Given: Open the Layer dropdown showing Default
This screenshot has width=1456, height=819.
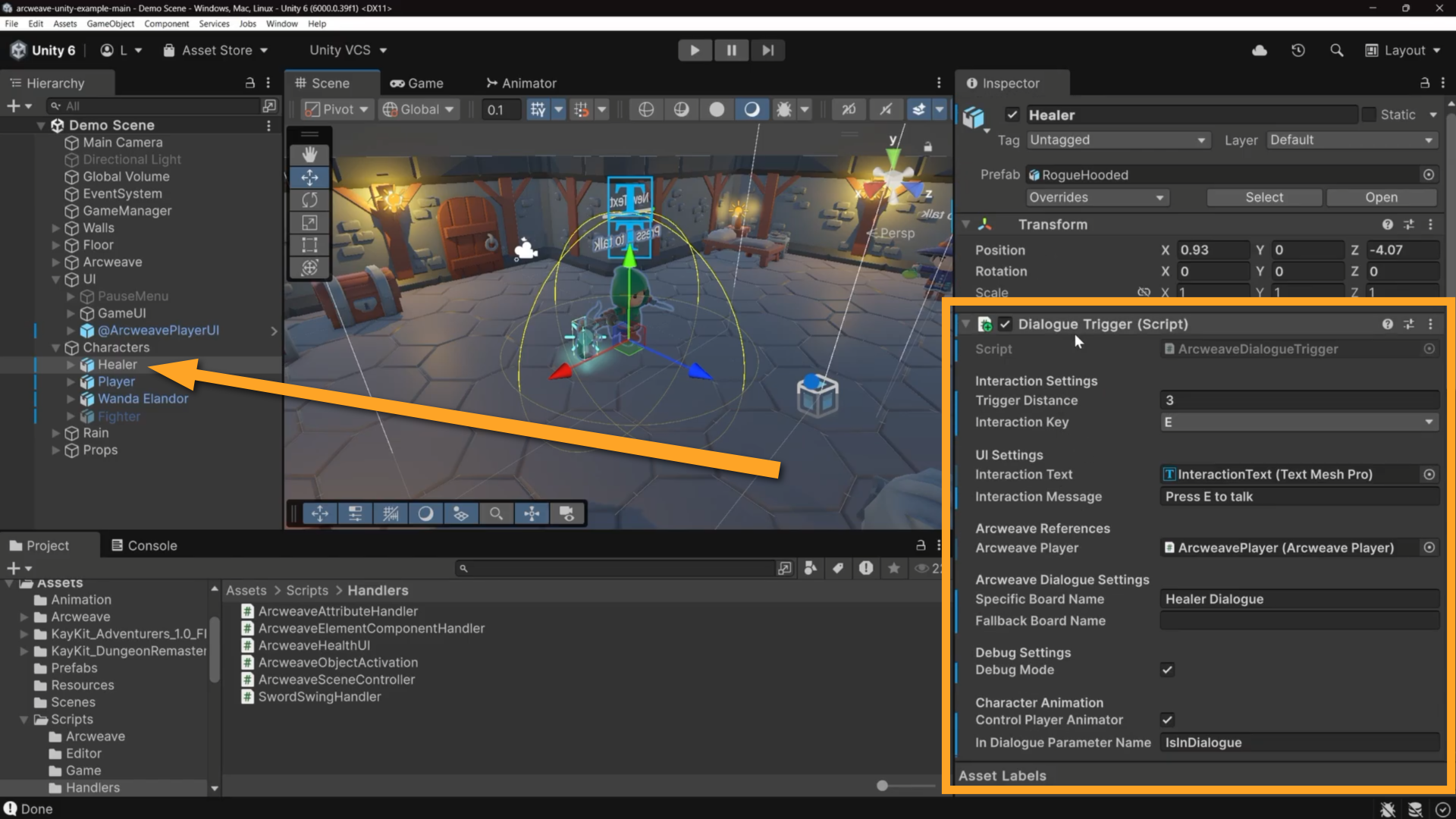Looking at the screenshot, I should (x=1351, y=140).
